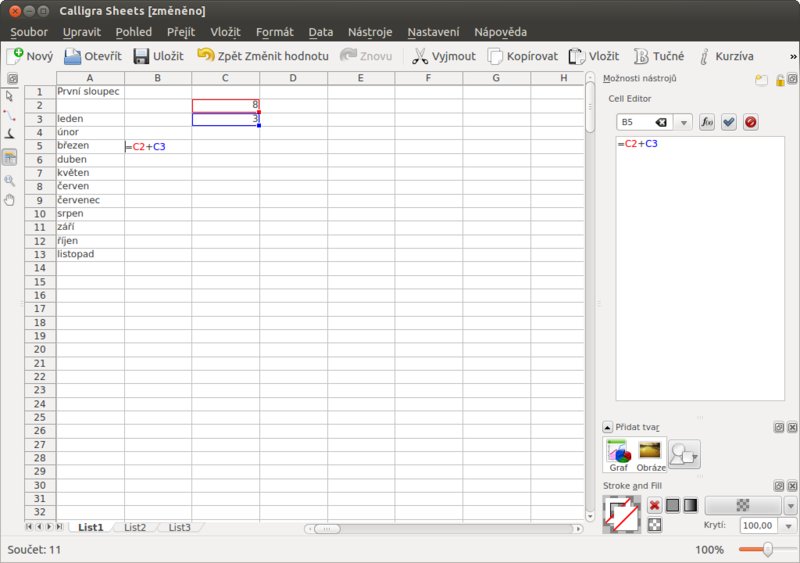Click the vertical scrollbar down arrow
The image size is (800, 563).
(590, 517)
